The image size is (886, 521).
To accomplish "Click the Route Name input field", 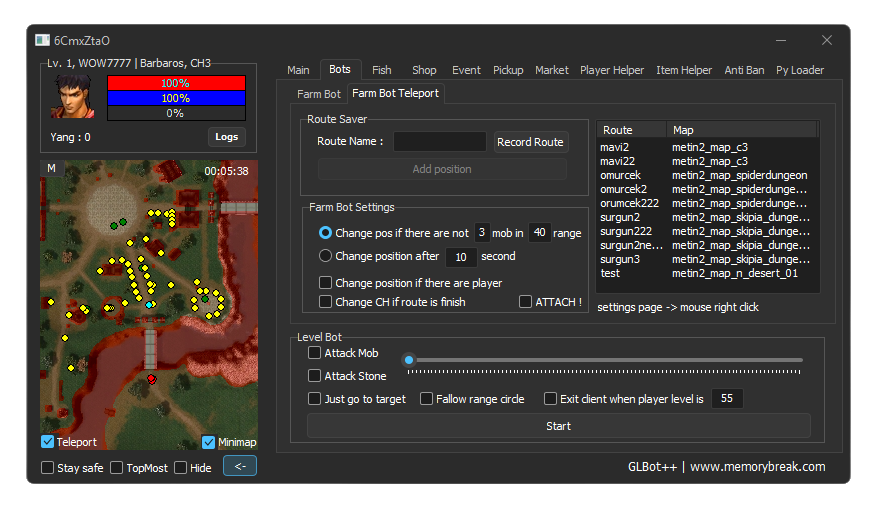I will click(x=440, y=141).
